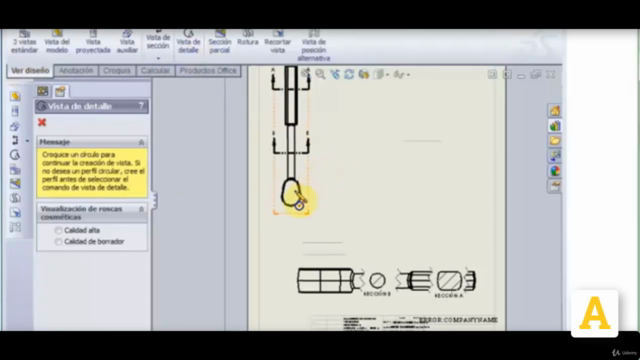Select the Calidad alta radio button
The width and height of the screenshot is (640, 360).
[58, 231]
